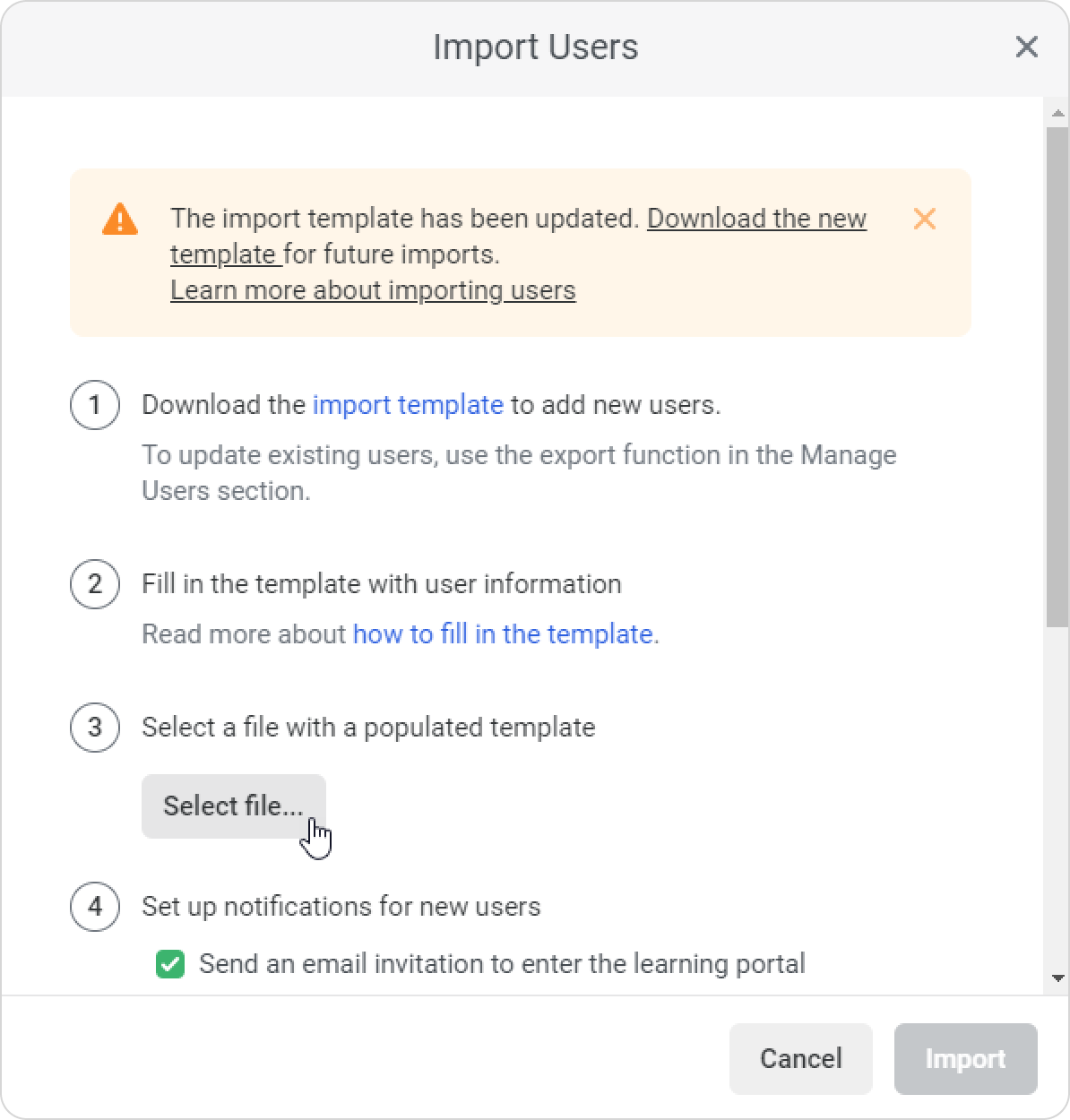This screenshot has height=1120, width=1070.
Task: Open the Download the new template link
Action: (x=755, y=219)
